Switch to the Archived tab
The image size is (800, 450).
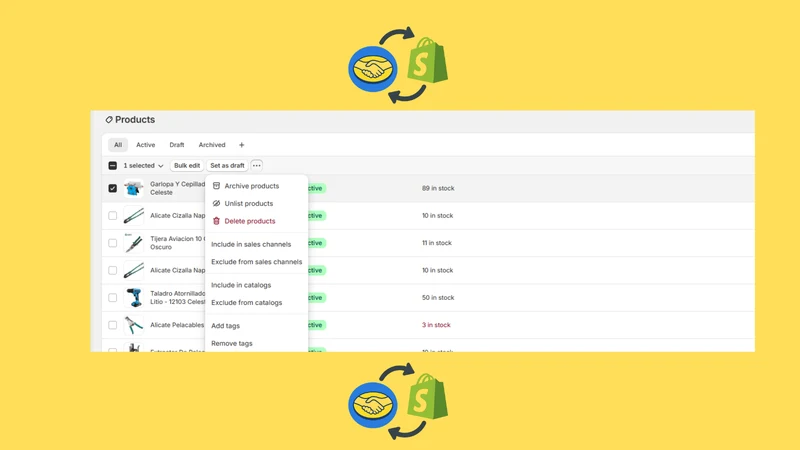pos(212,145)
